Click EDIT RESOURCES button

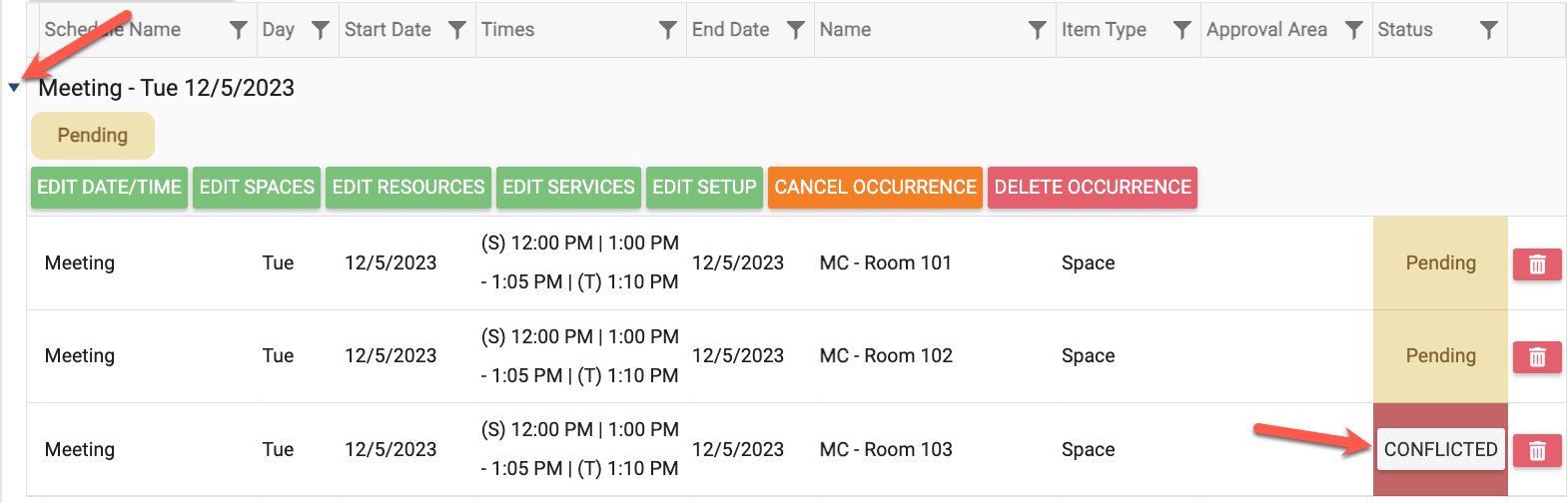click(x=408, y=188)
